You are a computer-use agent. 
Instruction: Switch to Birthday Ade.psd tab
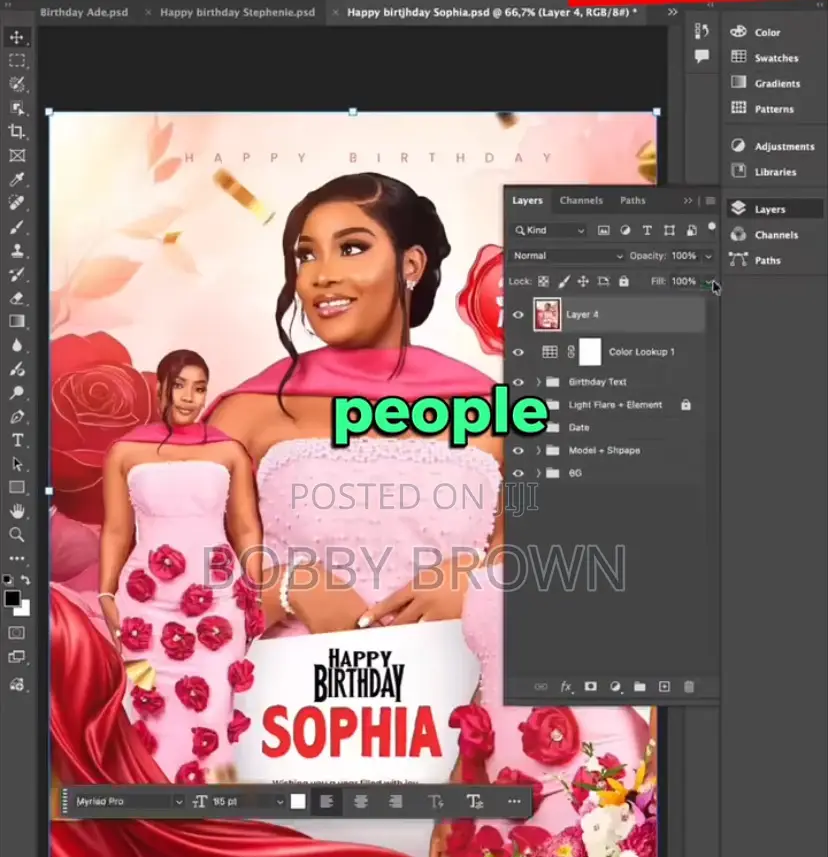(84, 12)
